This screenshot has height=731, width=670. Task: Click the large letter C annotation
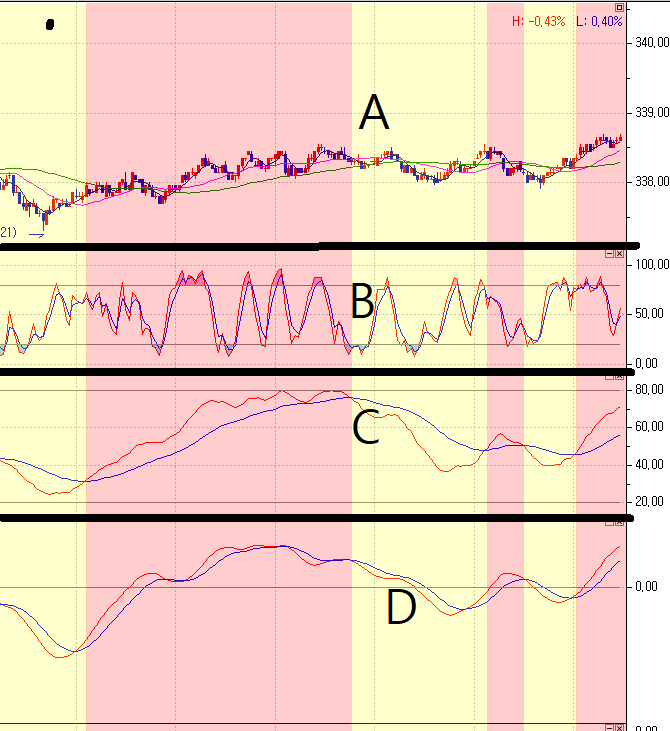click(365, 428)
